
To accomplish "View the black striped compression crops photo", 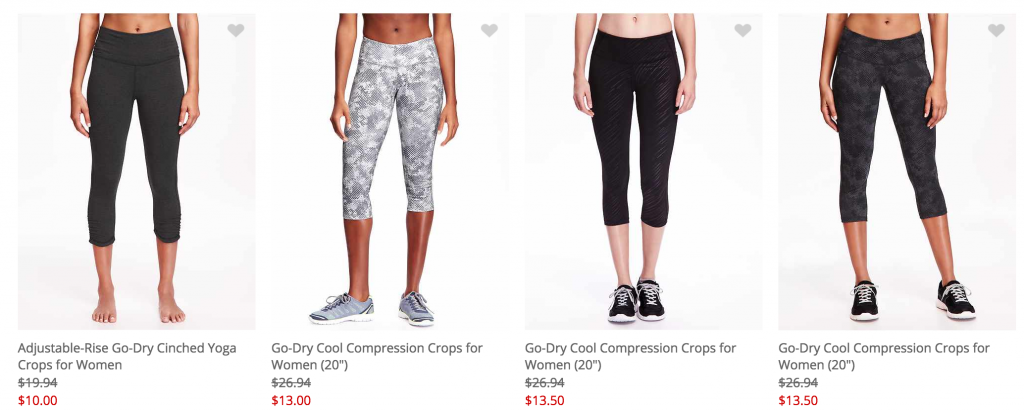I will click(643, 171).
